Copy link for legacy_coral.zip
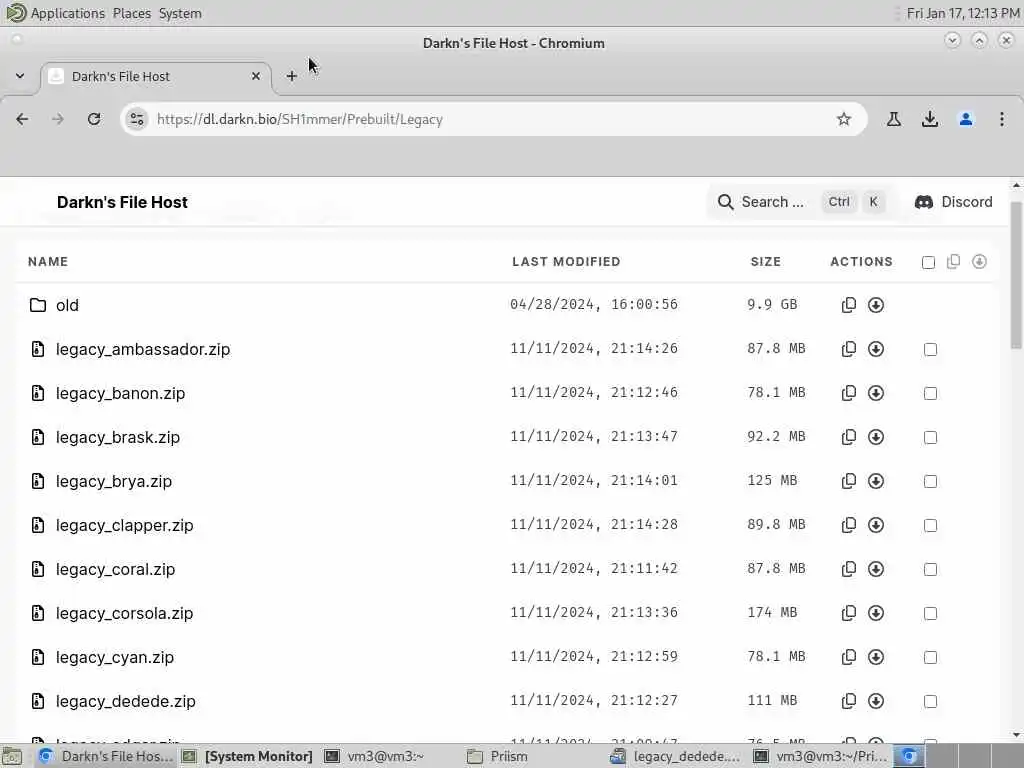Image resolution: width=1024 pixels, height=768 pixels. pyautogui.click(x=848, y=569)
